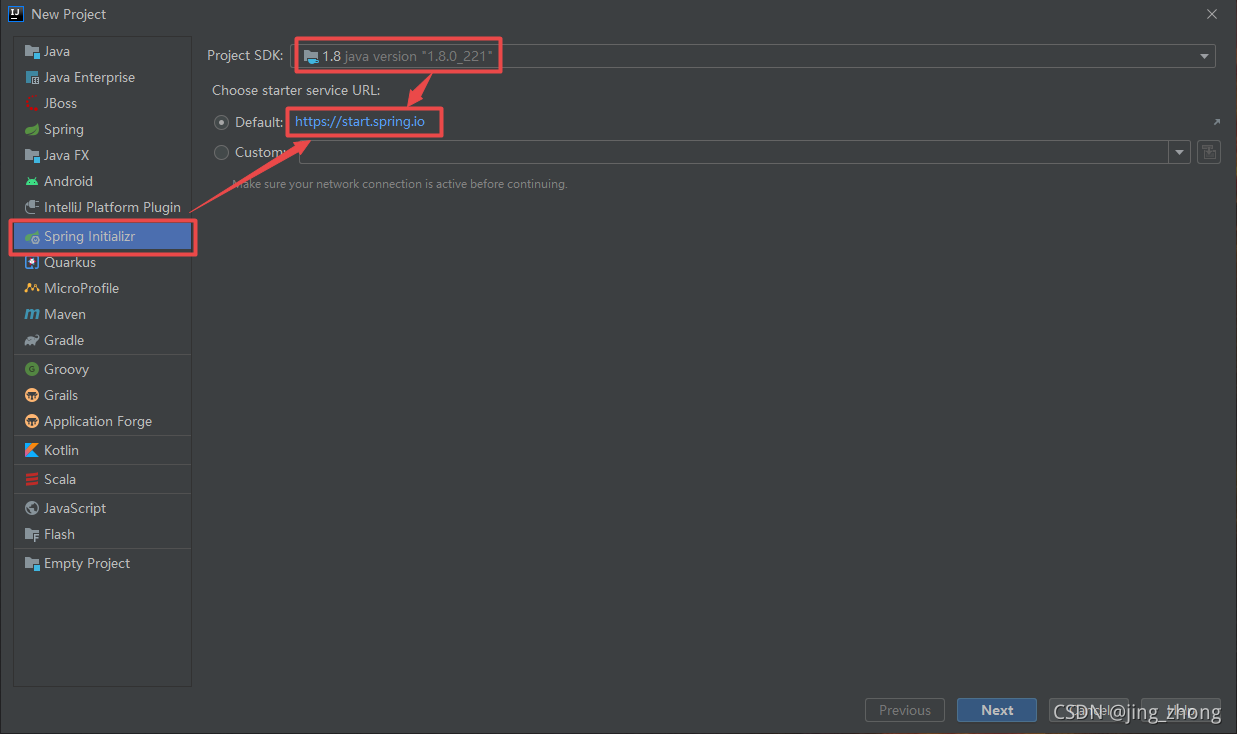Select Application Forge entry
Image resolution: width=1237 pixels, height=734 pixels.
[102, 421]
